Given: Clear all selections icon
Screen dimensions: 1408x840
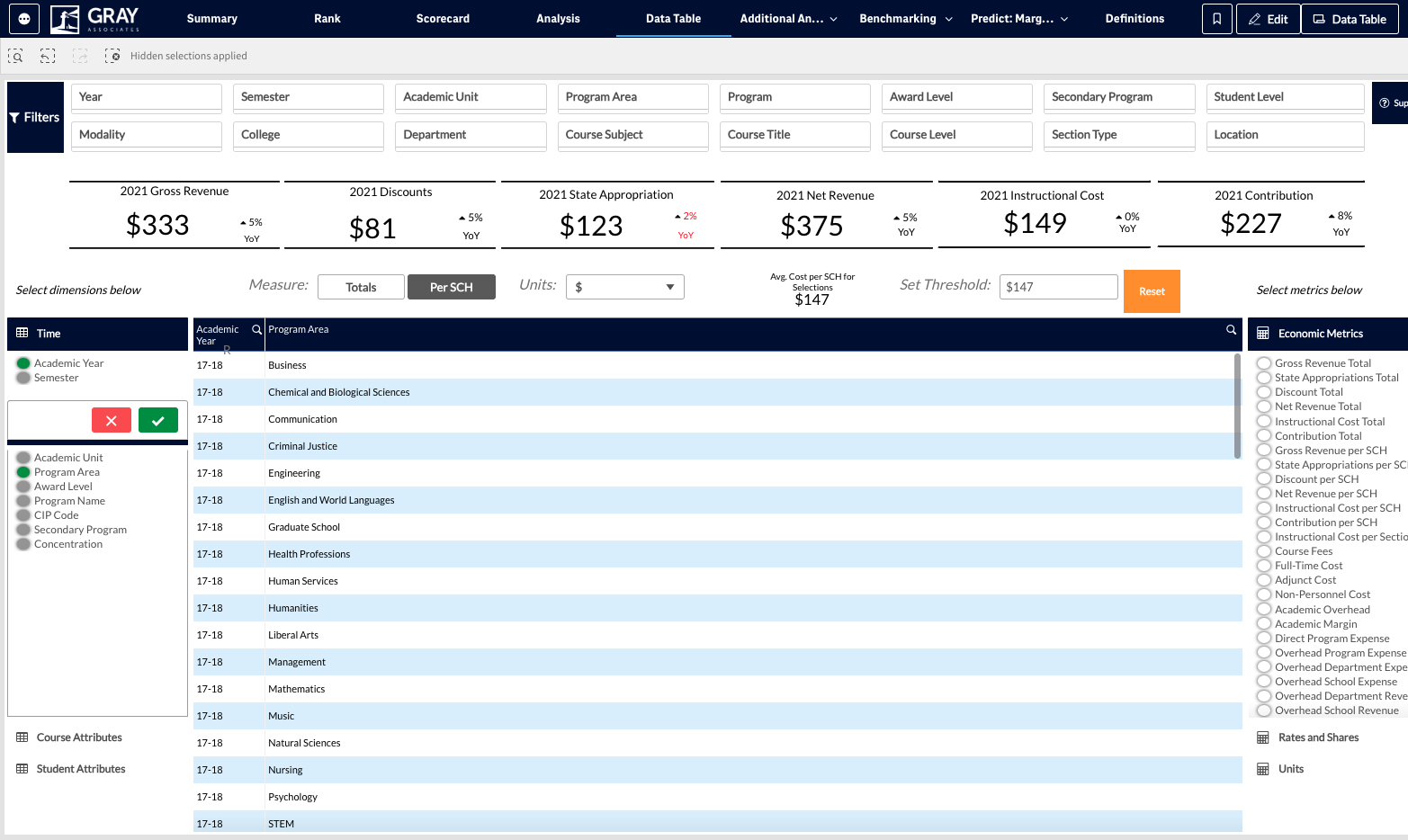Looking at the screenshot, I should click(x=112, y=56).
